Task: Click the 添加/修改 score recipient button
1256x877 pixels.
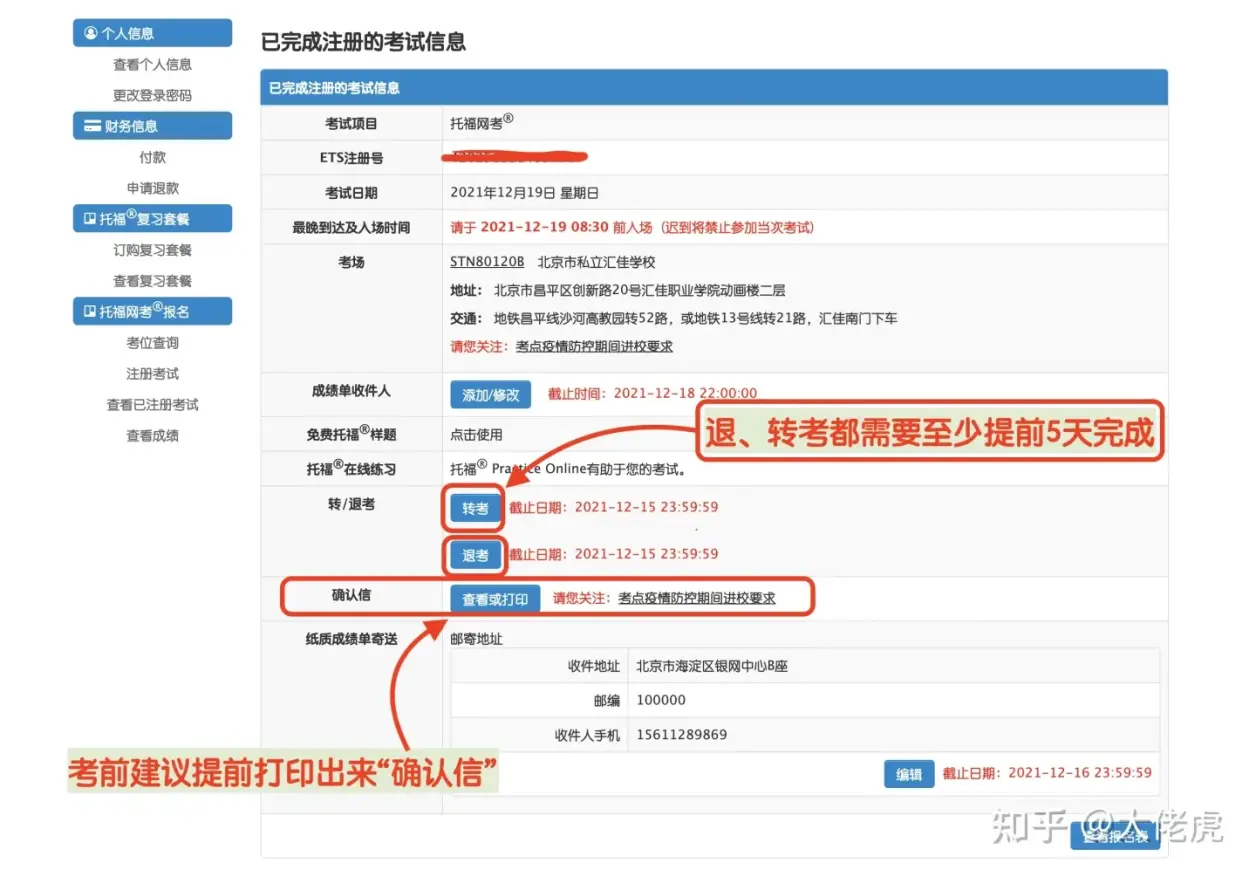Action: (490, 394)
